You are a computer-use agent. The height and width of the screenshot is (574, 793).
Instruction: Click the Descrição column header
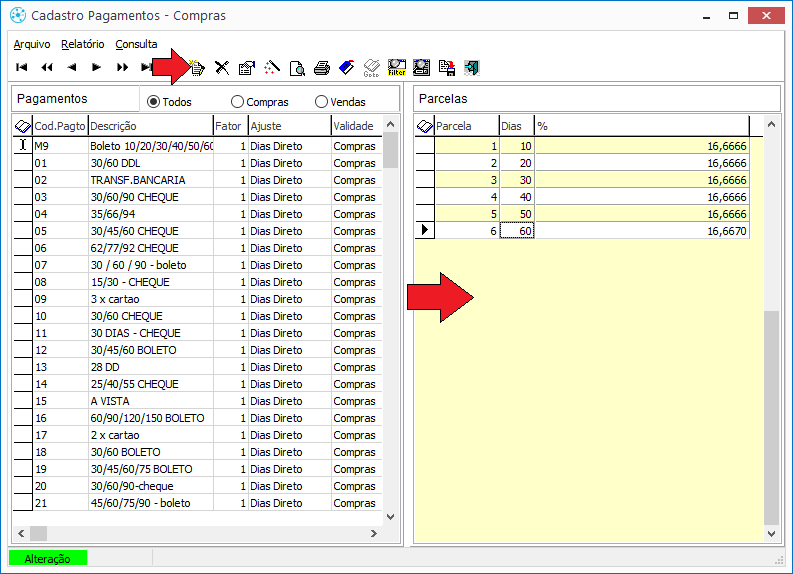pos(151,126)
